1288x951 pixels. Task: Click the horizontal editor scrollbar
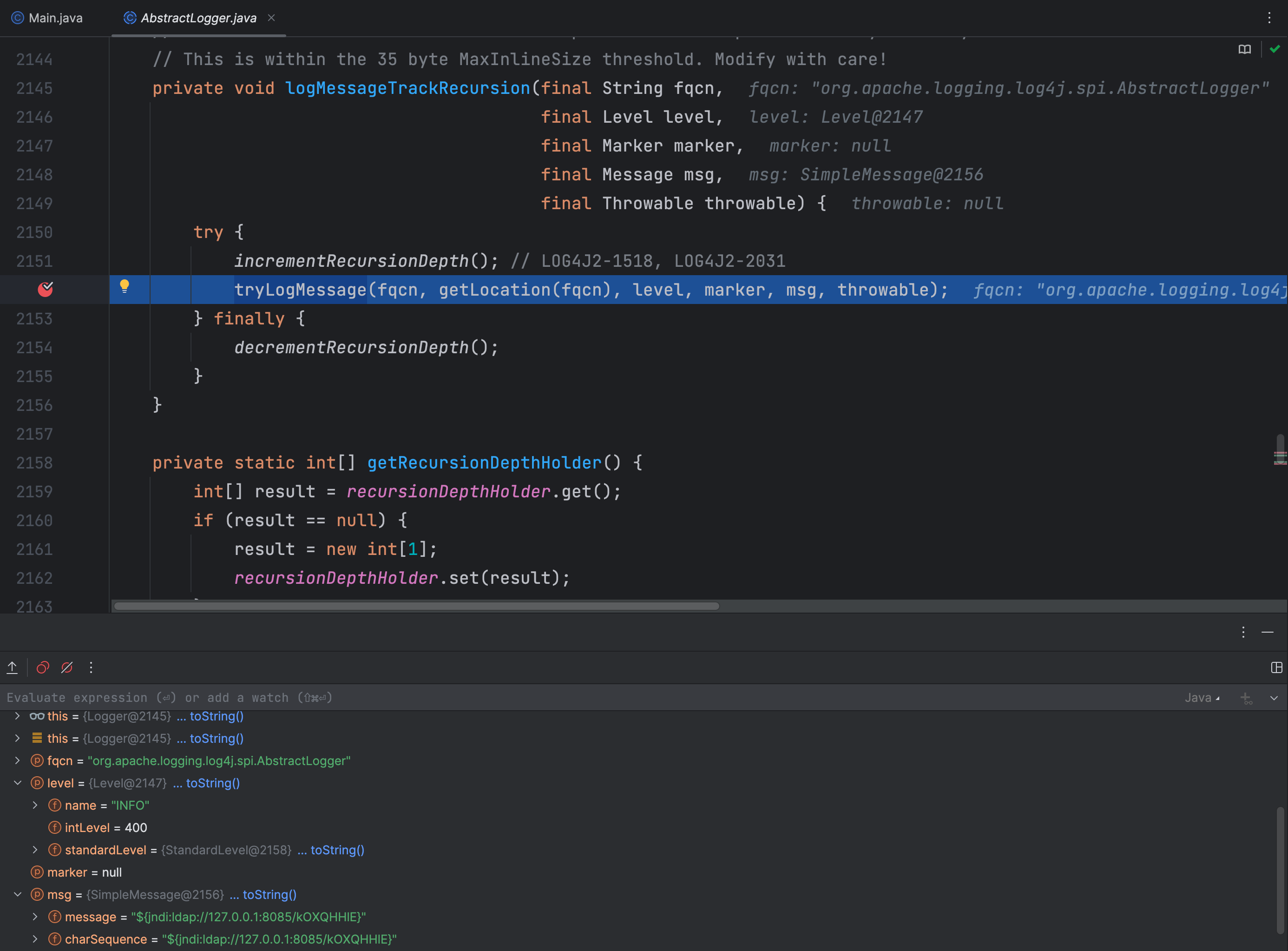417,606
